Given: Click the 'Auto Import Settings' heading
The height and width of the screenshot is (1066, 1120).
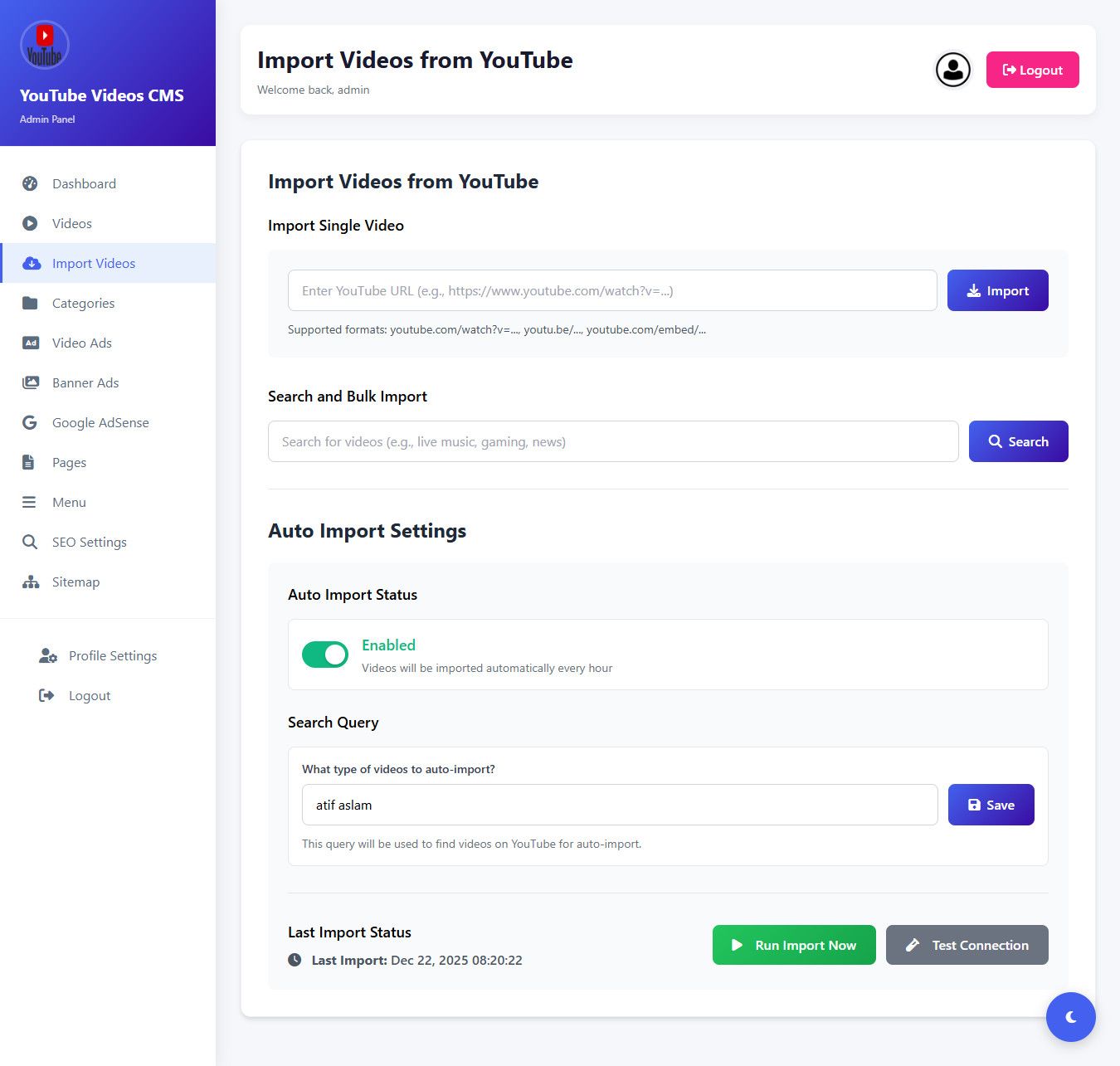Looking at the screenshot, I should click(x=368, y=531).
